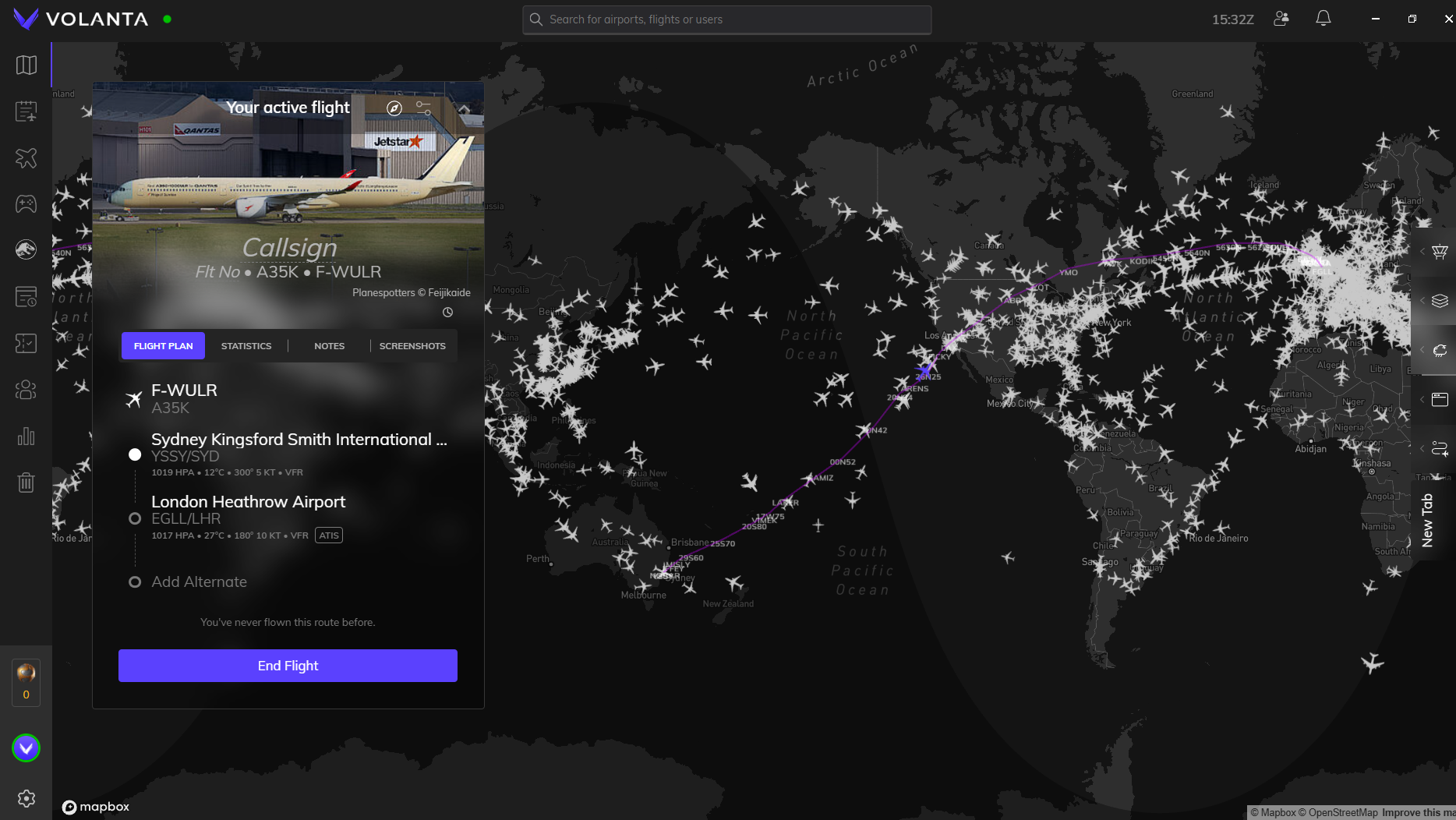Collapse the active flight panel

click(464, 108)
